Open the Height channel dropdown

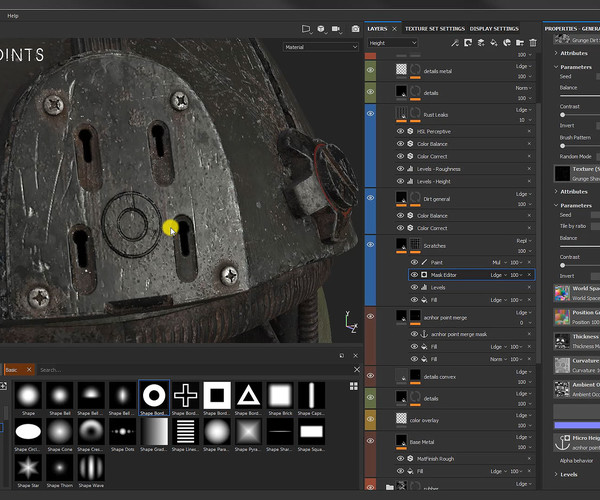pos(392,43)
